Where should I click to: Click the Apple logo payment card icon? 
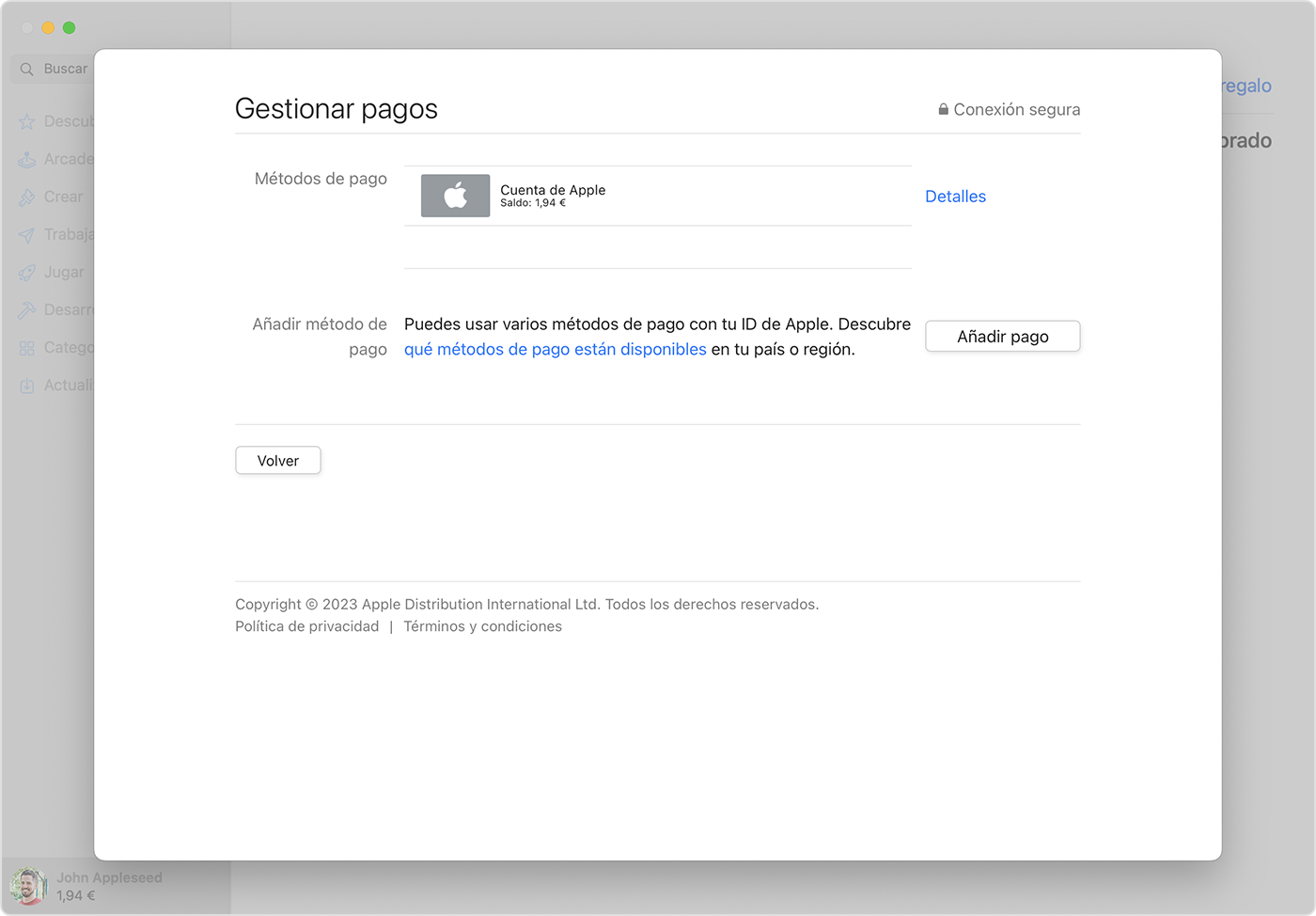pos(455,196)
